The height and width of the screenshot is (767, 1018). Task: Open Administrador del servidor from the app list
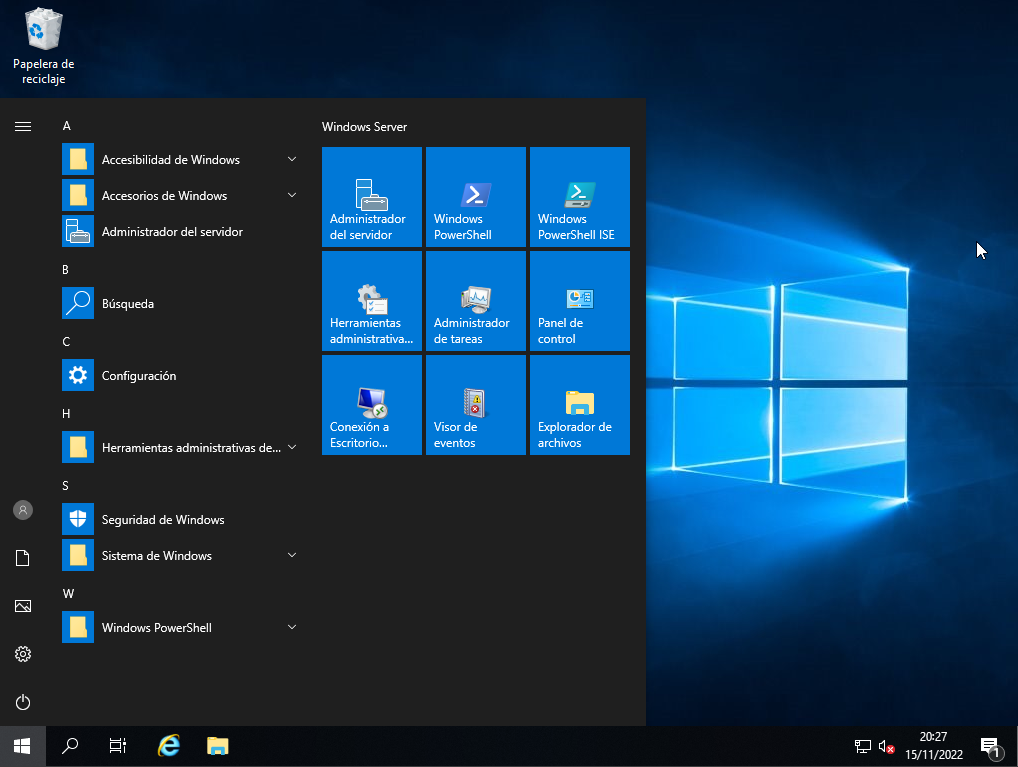[x=180, y=231]
